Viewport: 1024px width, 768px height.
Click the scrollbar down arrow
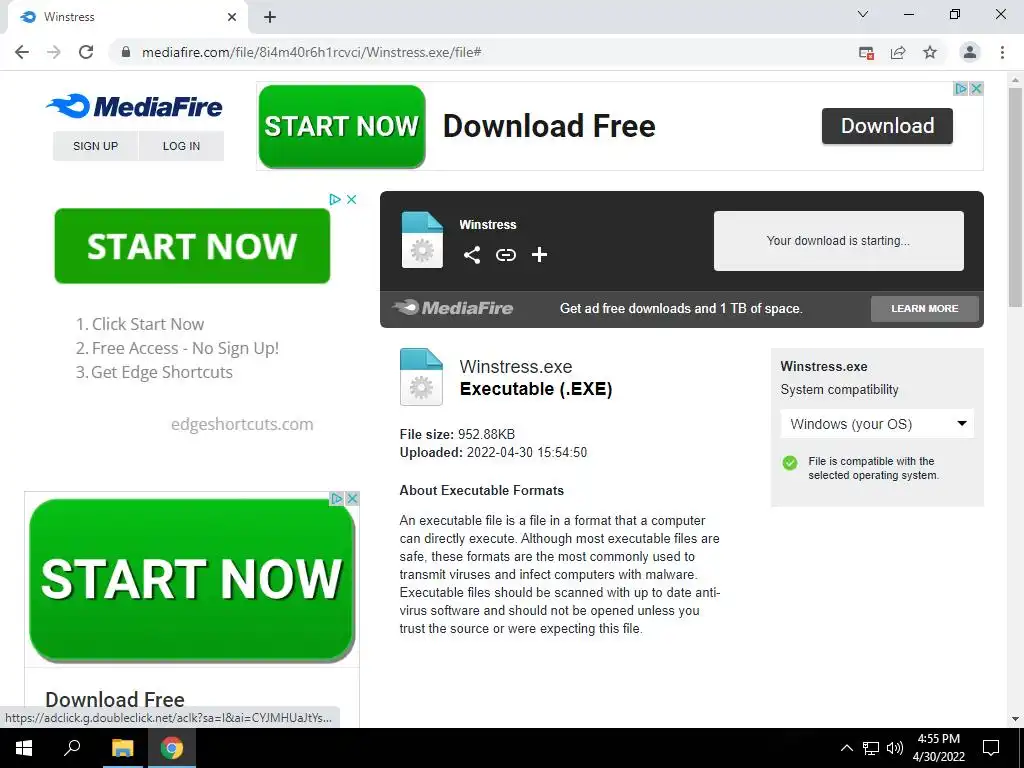pos(1015,719)
